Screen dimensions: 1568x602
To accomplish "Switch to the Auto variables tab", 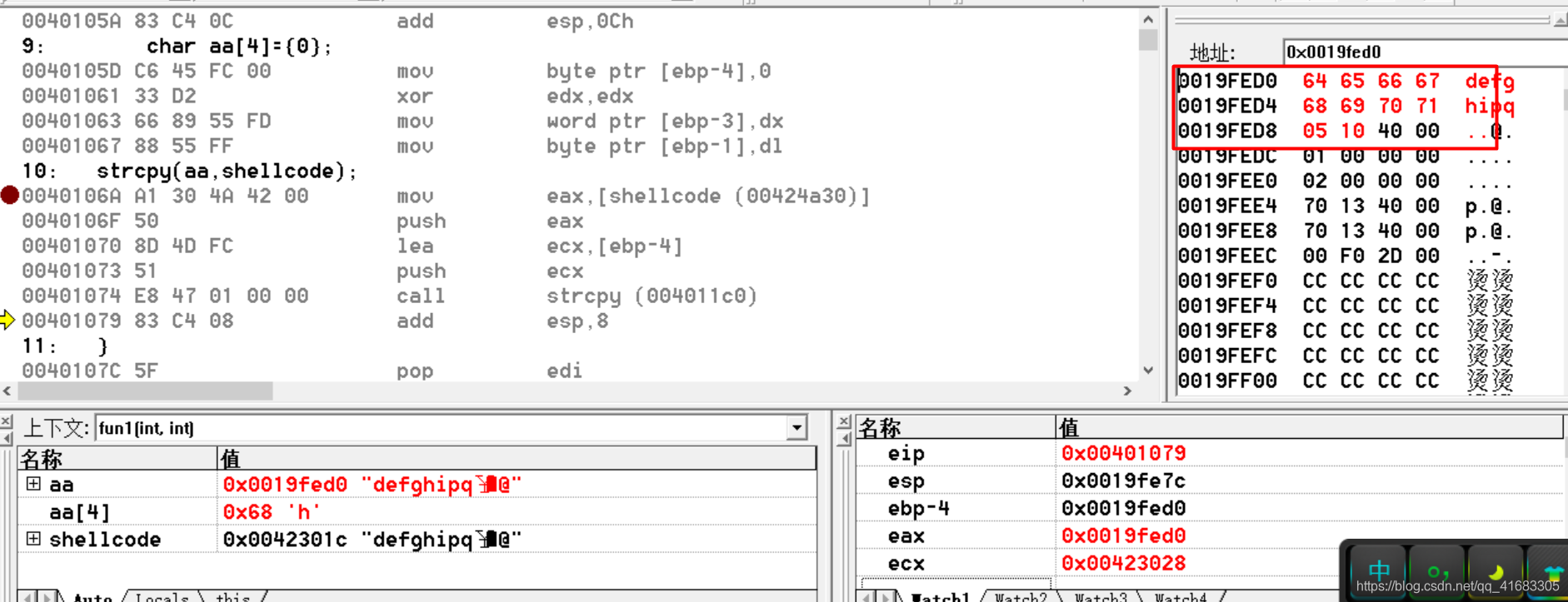I will click(x=92, y=596).
